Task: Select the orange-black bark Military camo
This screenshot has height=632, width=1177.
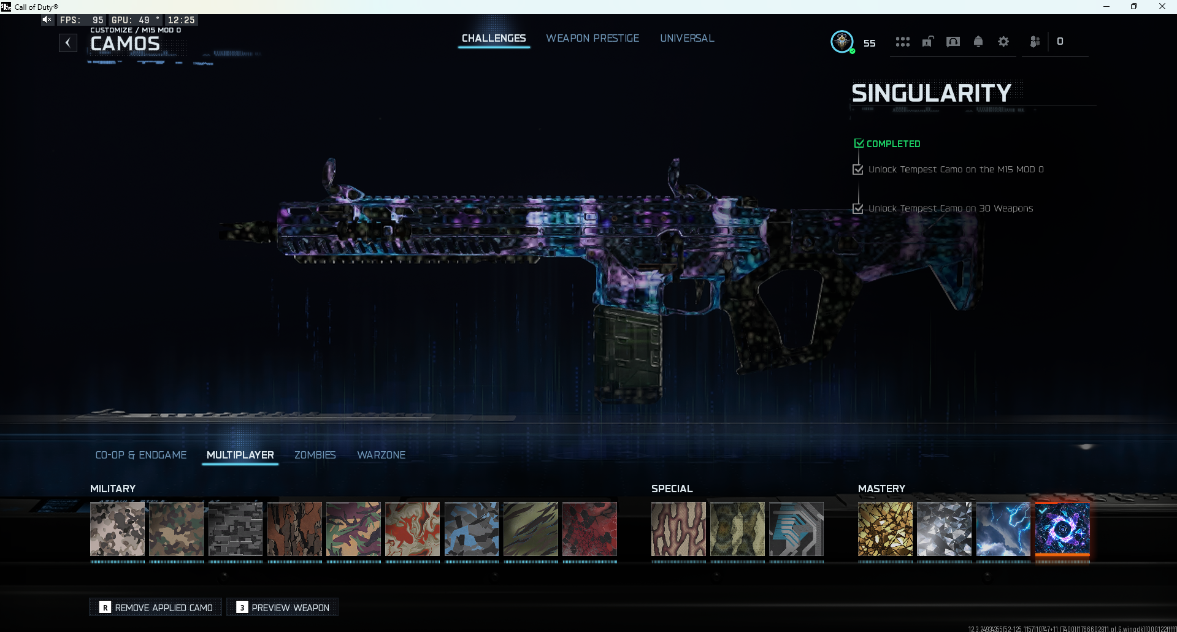Action: [x=294, y=529]
